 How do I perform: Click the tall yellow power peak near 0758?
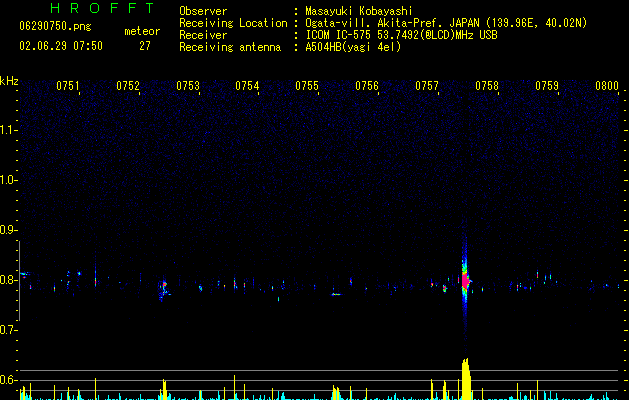(465, 379)
